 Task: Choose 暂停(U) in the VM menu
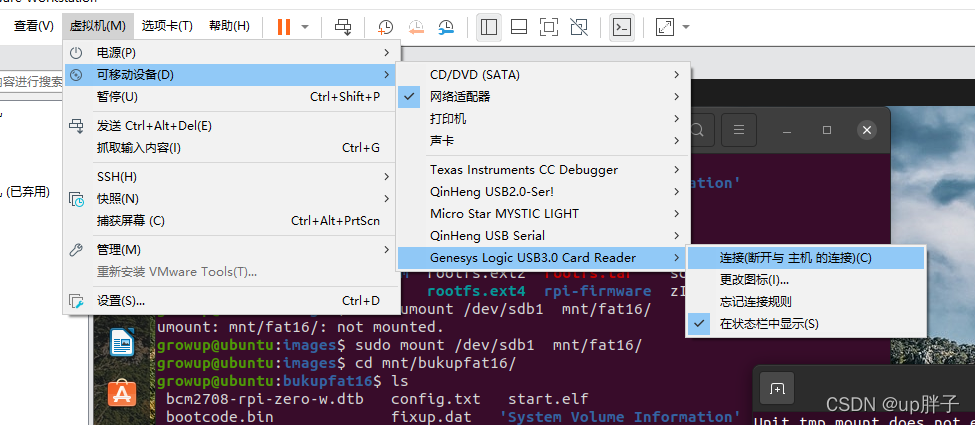pyautogui.click(x=231, y=97)
